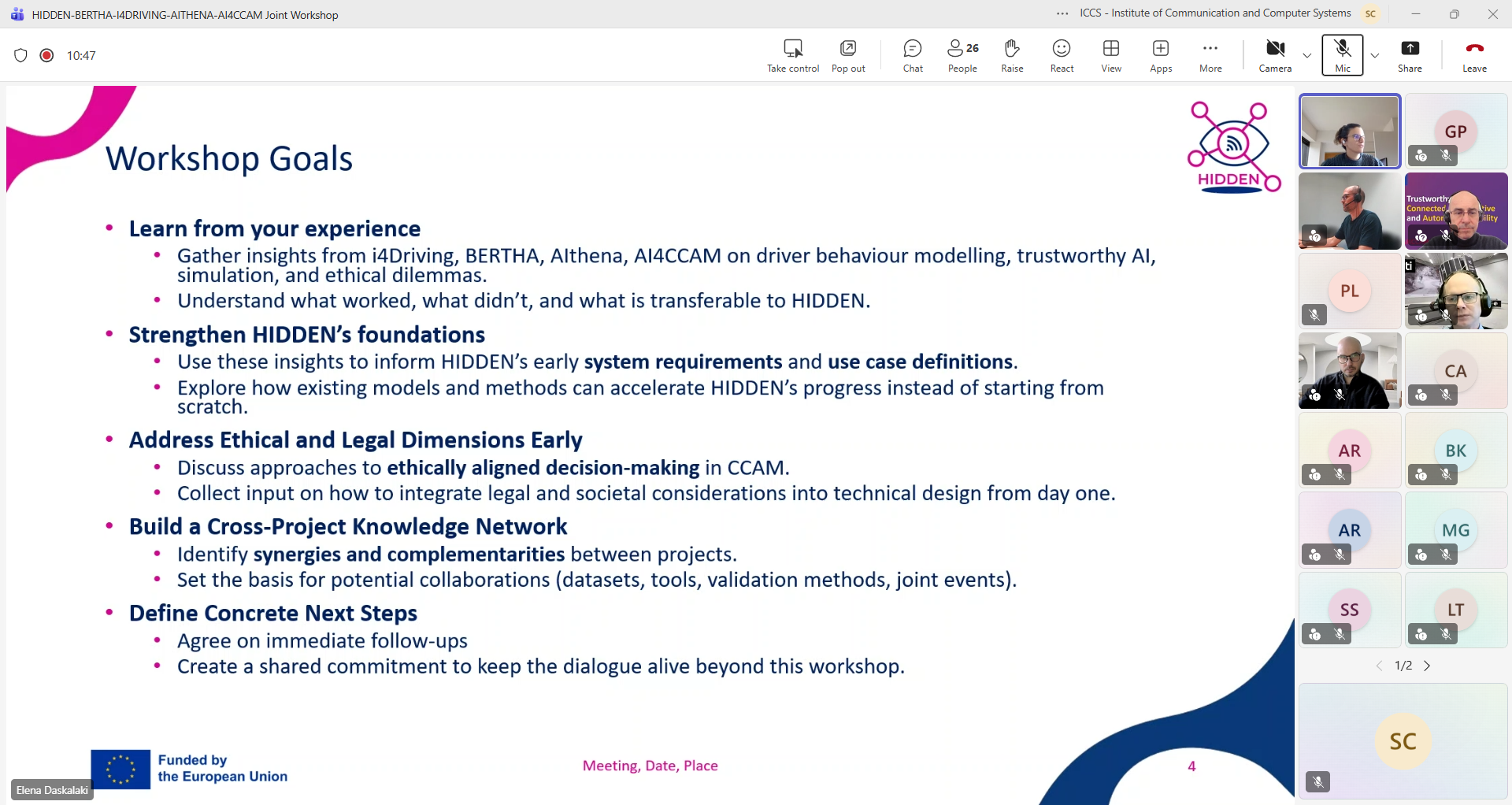Share your screen with Share button

[1410, 56]
